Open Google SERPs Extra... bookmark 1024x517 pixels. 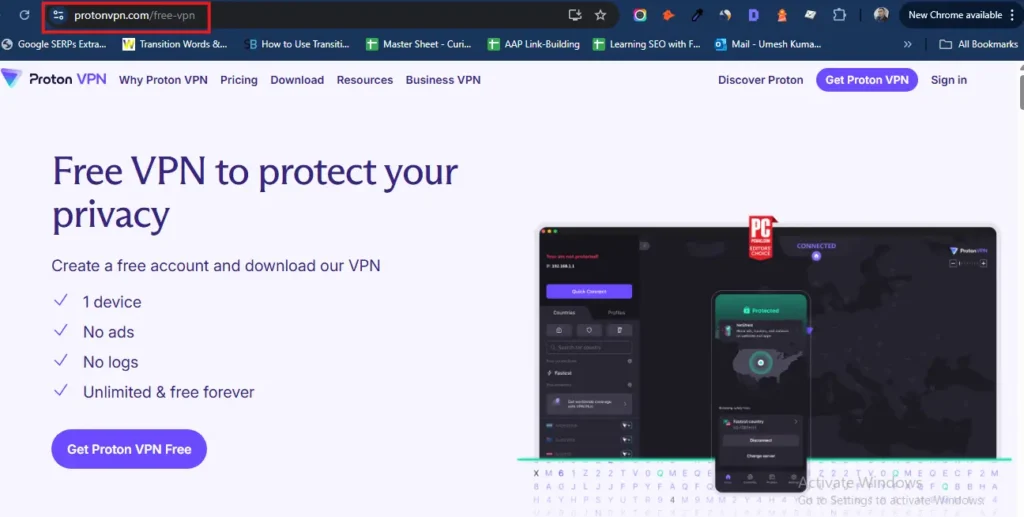pos(54,44)
